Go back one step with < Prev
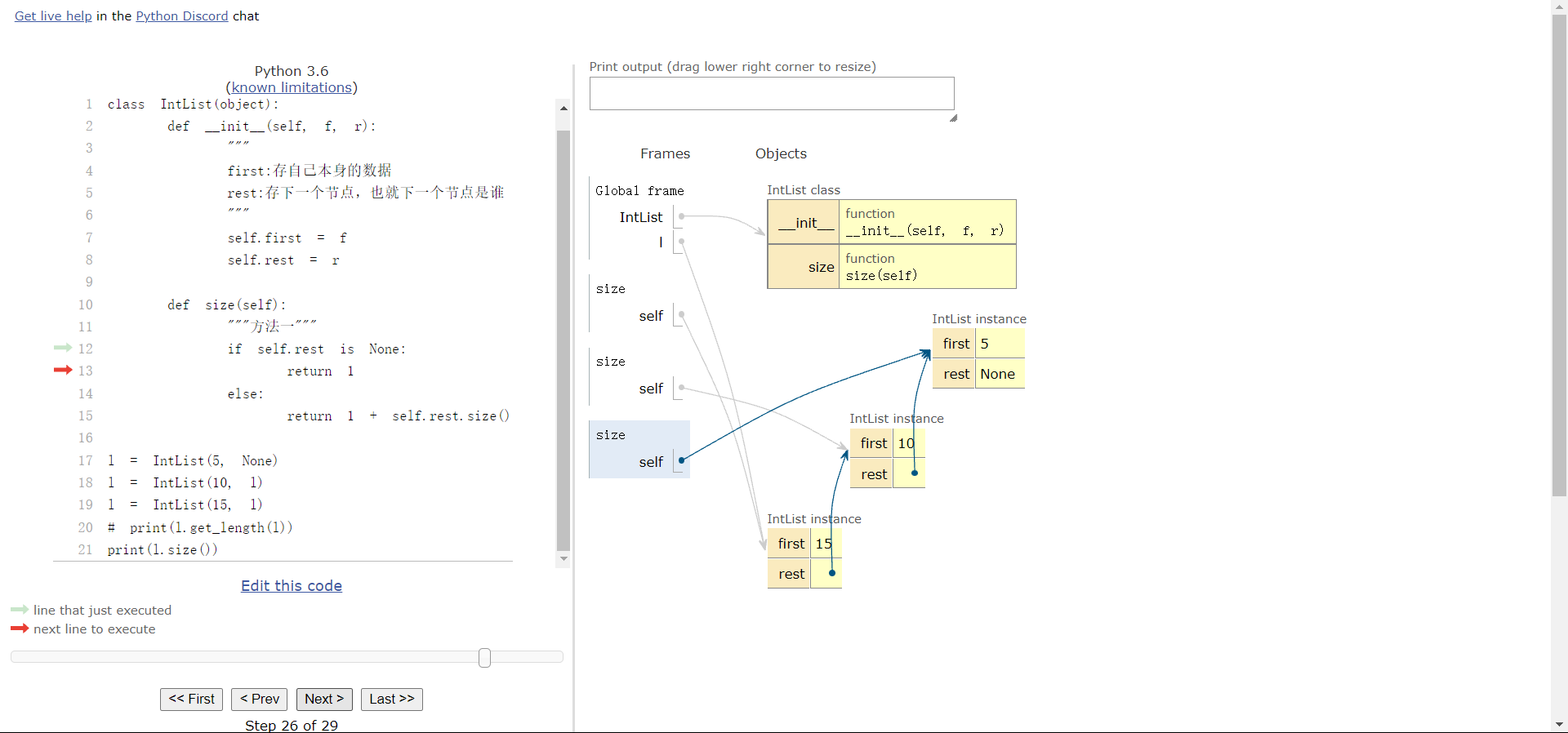 pos(259,699)
